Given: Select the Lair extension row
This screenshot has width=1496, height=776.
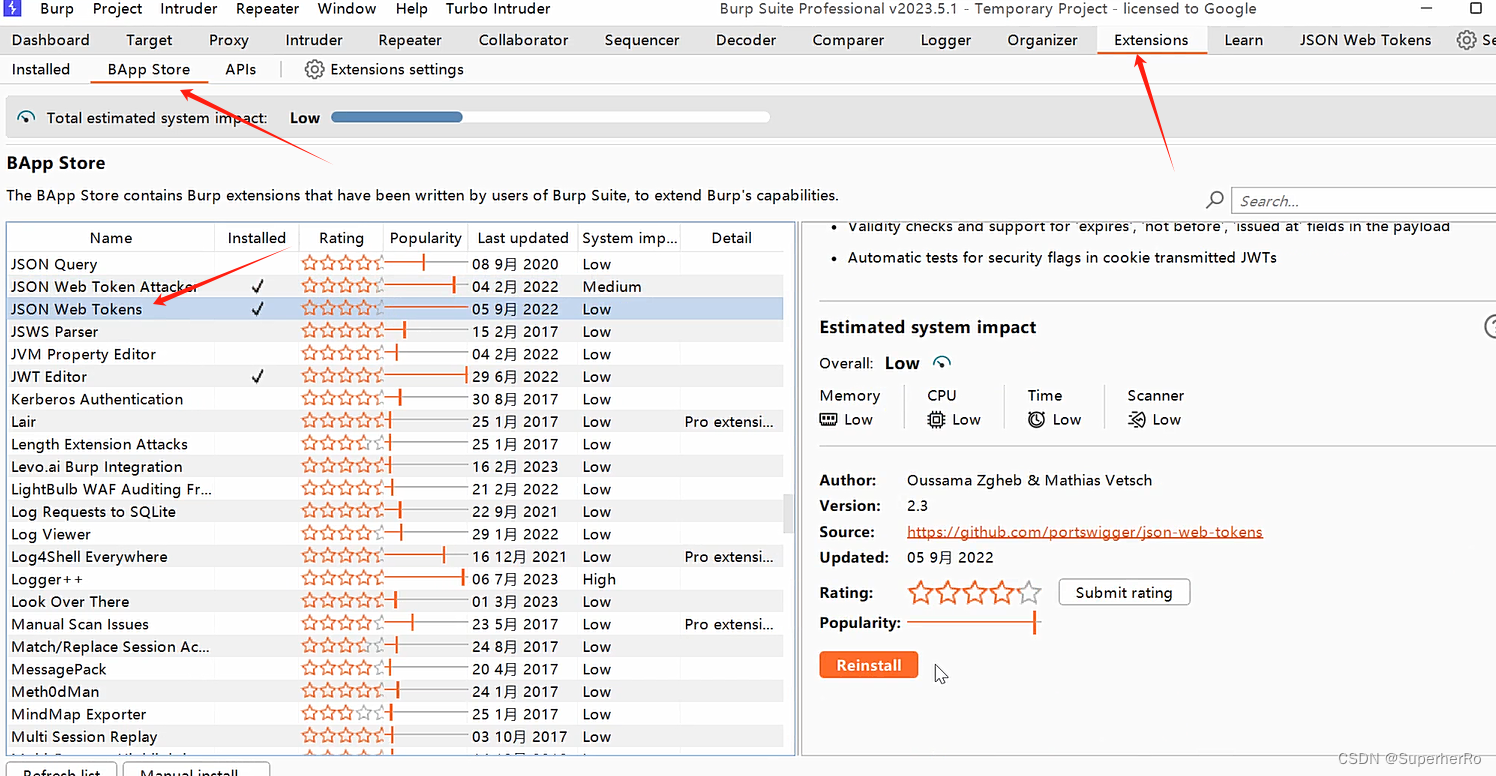Looking at the screenshot, I should [395, 421].
